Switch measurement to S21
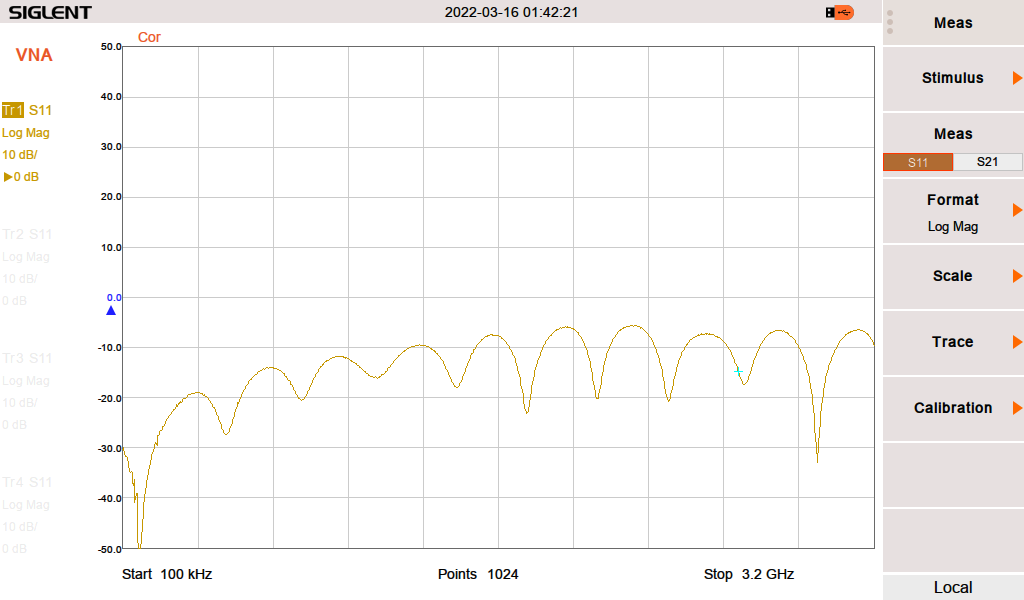Image resolution: width=1024 pixels, height=600 pixels. [x=987, y=162]
